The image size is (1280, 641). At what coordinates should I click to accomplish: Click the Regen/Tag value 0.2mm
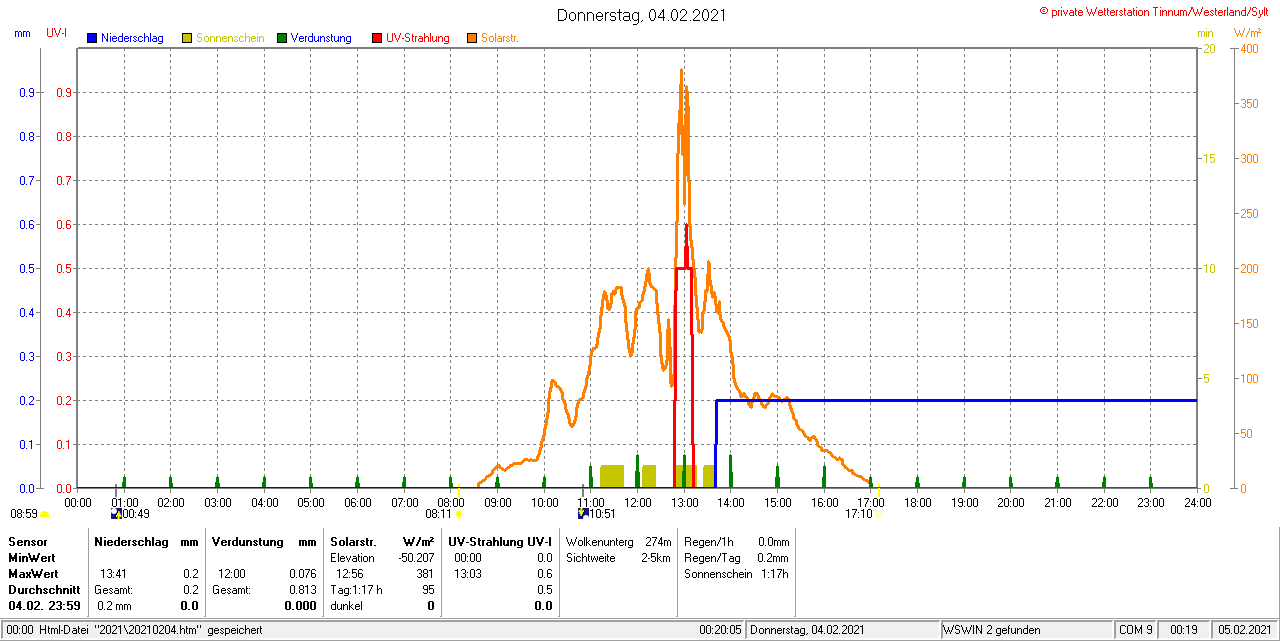773,558
